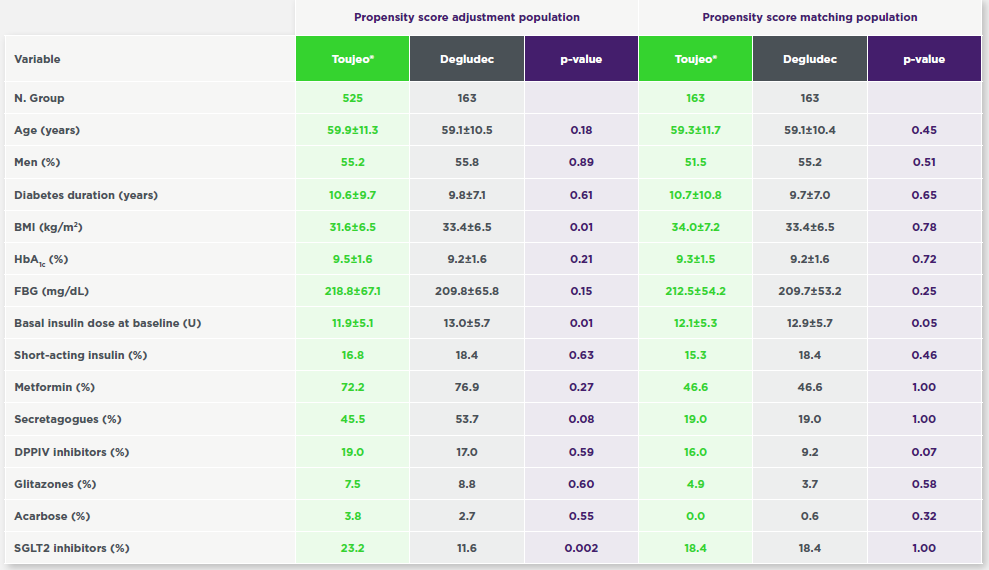Click the 'Age (years)' row label
The image size is (989, 570).
47,130
